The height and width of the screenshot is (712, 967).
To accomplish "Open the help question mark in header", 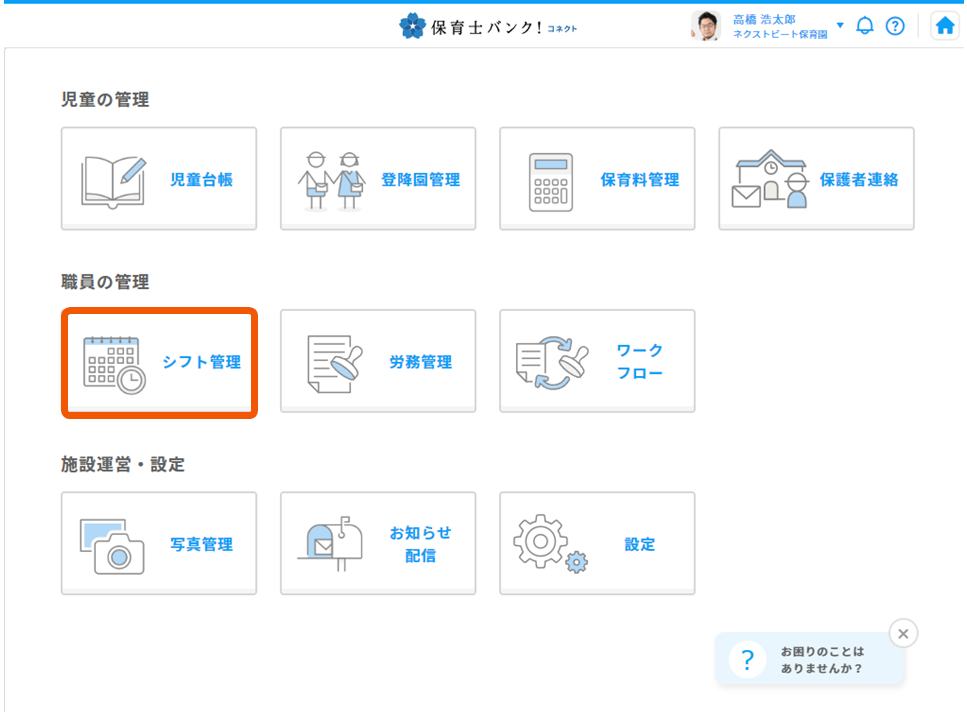I will pyautogui.click(x=895, y=26).
